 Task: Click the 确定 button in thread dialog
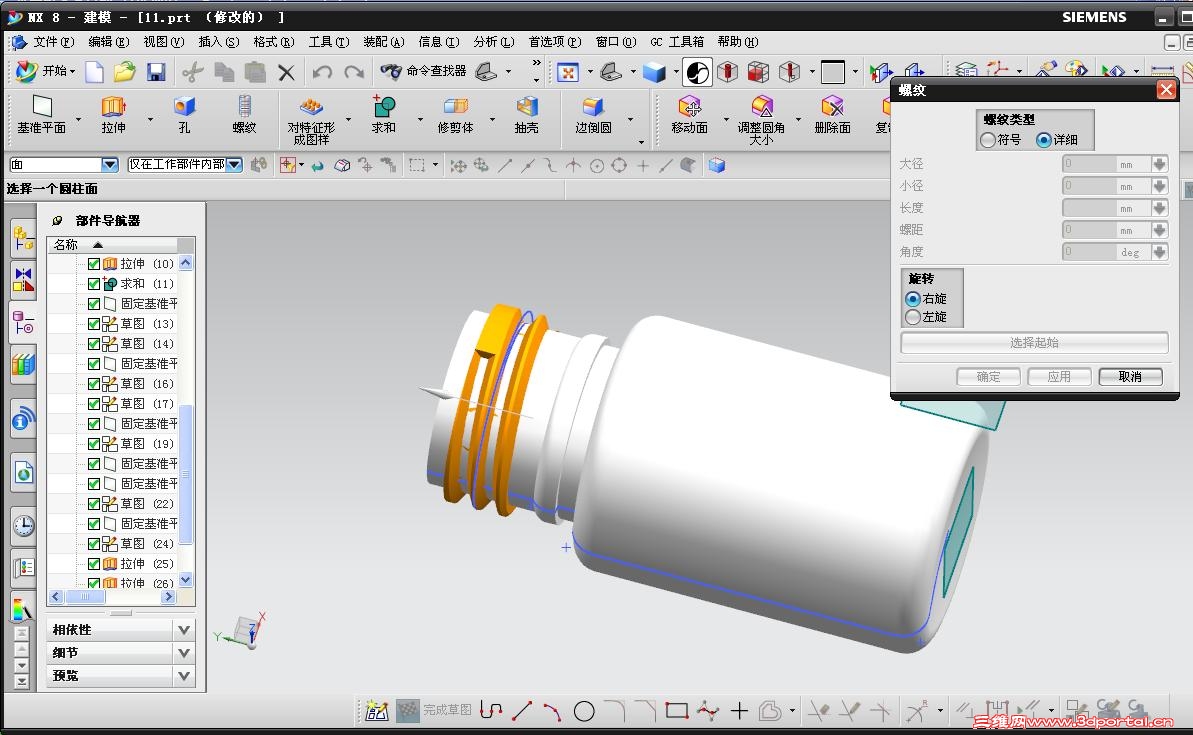pos(988,377)
